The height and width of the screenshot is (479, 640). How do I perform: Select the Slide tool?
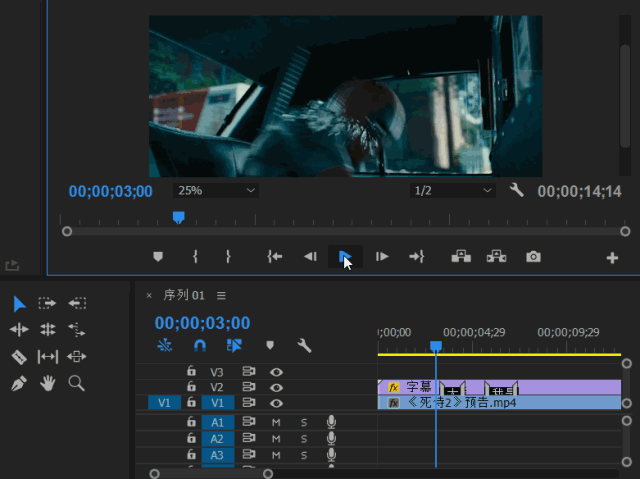click(77, 357)
